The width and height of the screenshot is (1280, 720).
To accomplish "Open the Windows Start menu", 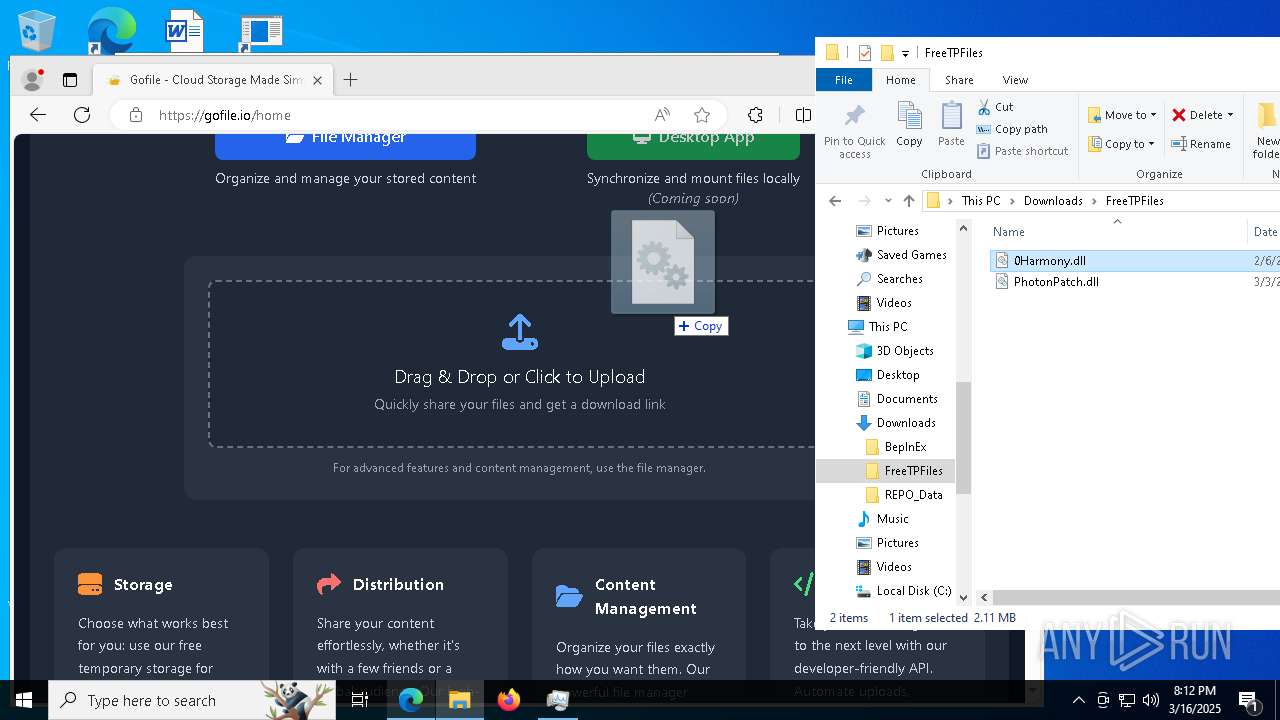I will click(23, 700).
